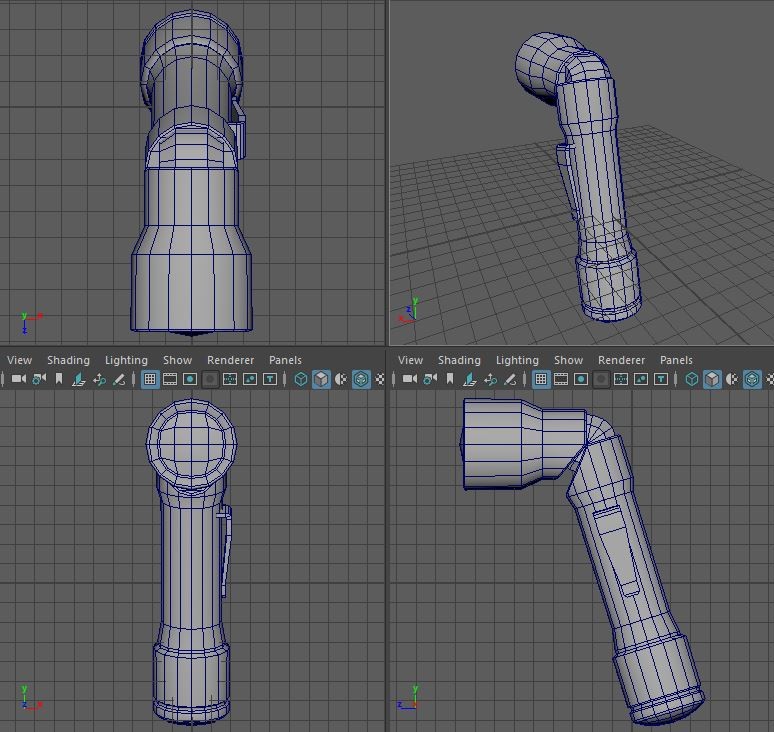Screen dimensions: 774x732
Task: Open Panels menu in the right panel
Action: tap(676, 360)
